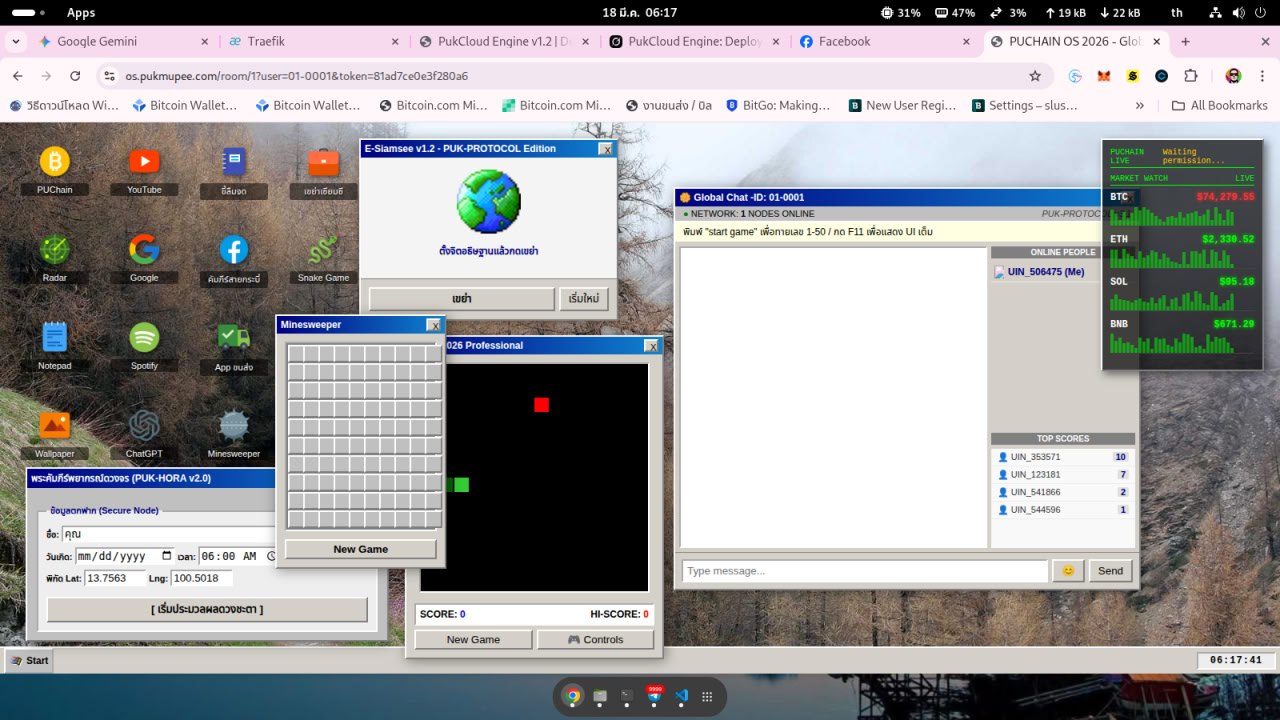Launch the Snake Game shortcut
This screenshot has height=720, width=1280.
323,250
